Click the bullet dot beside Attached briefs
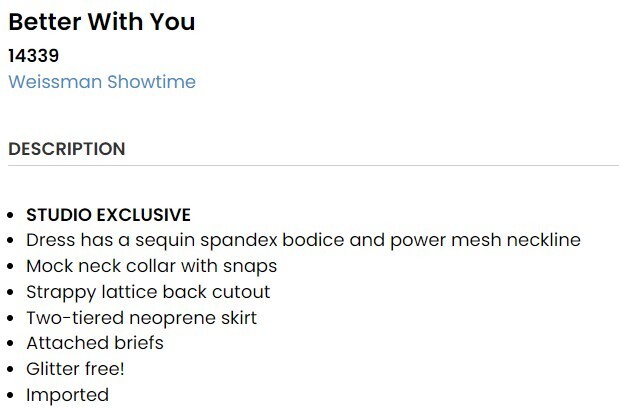619x409 pixels. 11,344
